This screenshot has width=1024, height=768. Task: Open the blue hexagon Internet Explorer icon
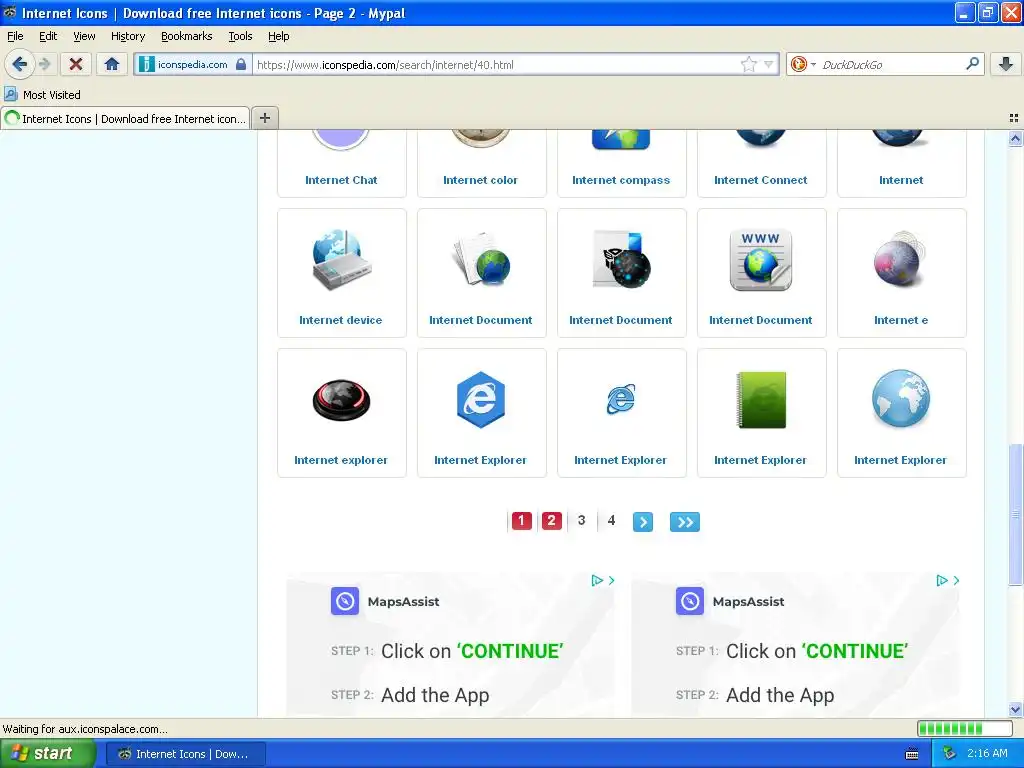point(481,399)
